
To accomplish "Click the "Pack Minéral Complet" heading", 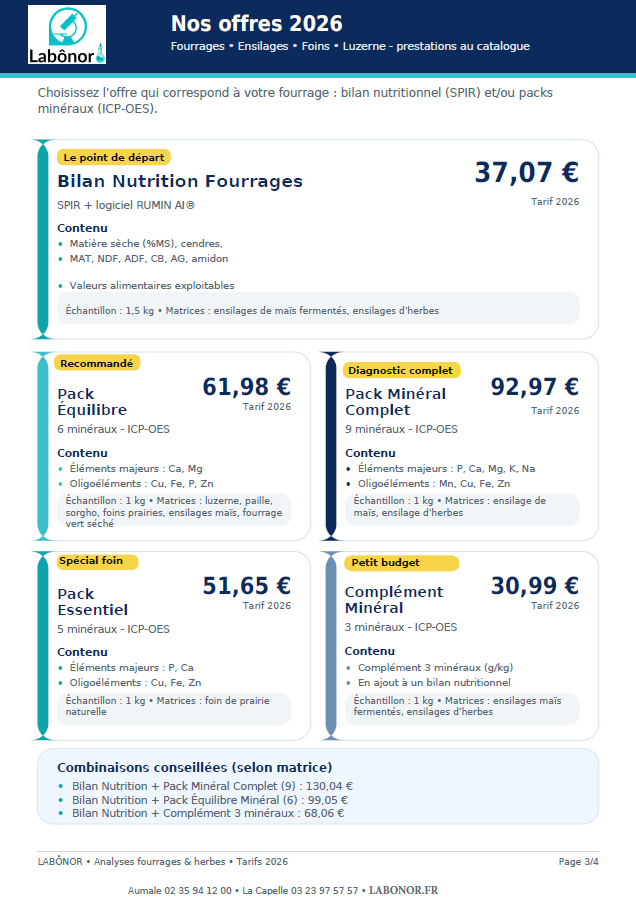I will click(x=395, y=402).
